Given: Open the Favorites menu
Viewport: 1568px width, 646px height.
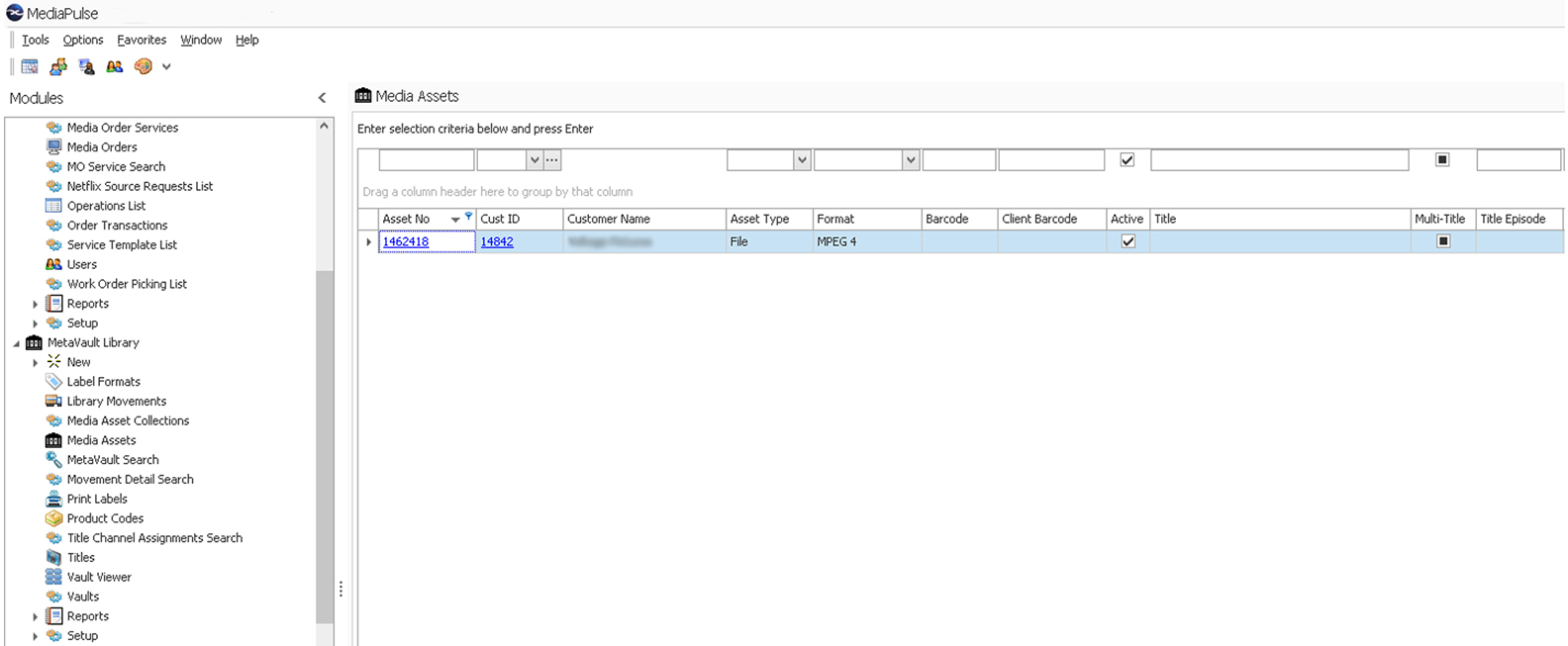Looking at the screenshot, I should (x=142, y=40).
